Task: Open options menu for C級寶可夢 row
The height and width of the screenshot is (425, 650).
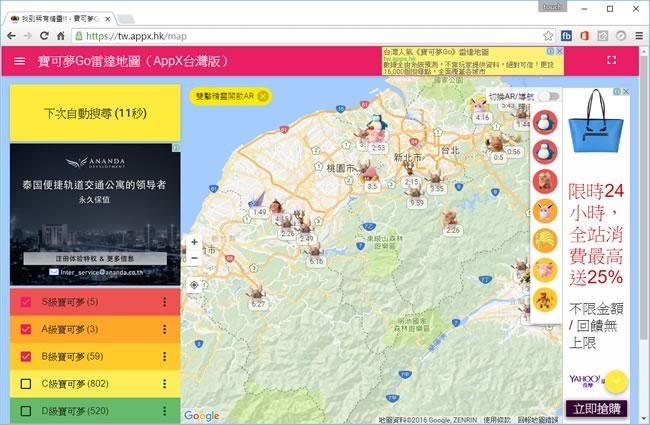Action: [165, 384]
